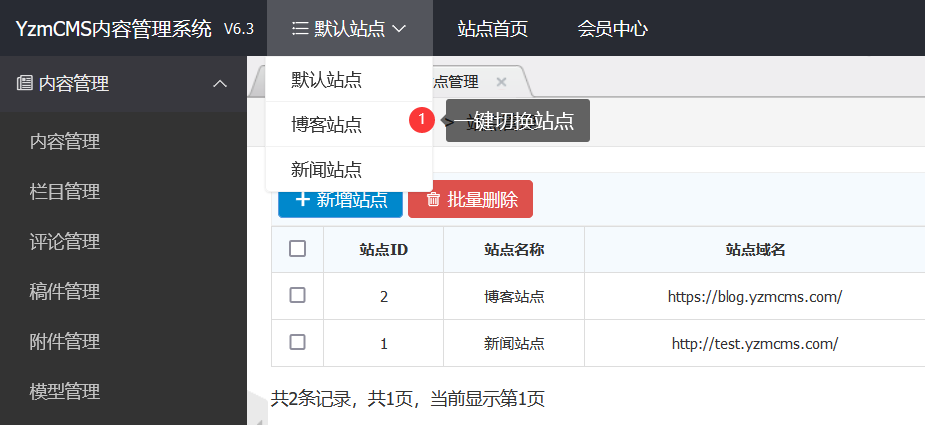Click the plus icon on 新增站点
Viewport: 925px width, 425px height.
tap(302, 199)
